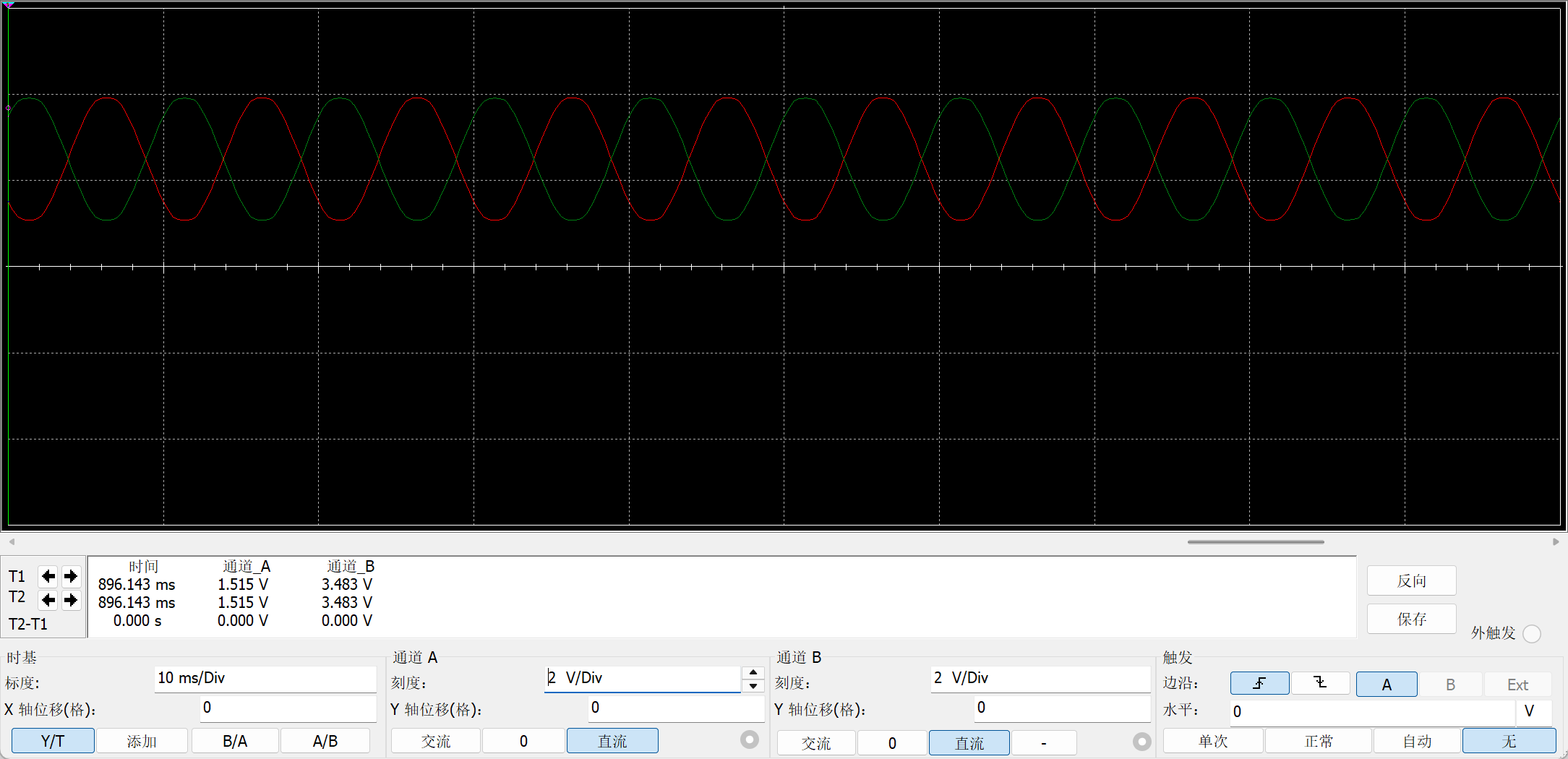Set trigger mode to 单次 (Single)
This screenshot has width=1568, height=759.
pos(1213,741)
